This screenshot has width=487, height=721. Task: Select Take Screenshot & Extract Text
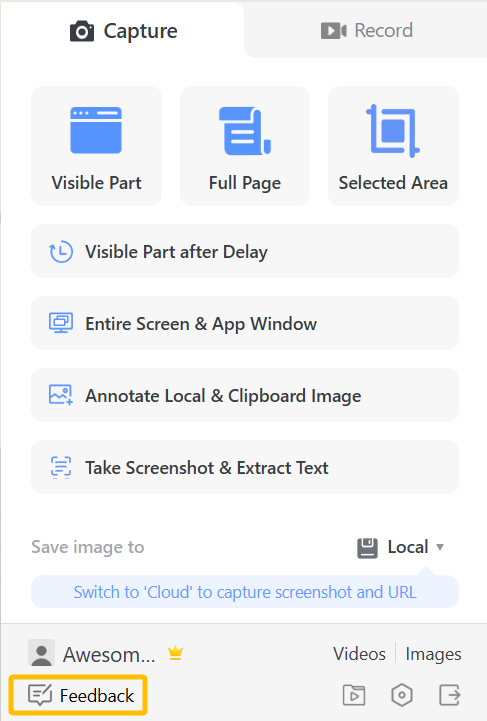click(245, 467)
